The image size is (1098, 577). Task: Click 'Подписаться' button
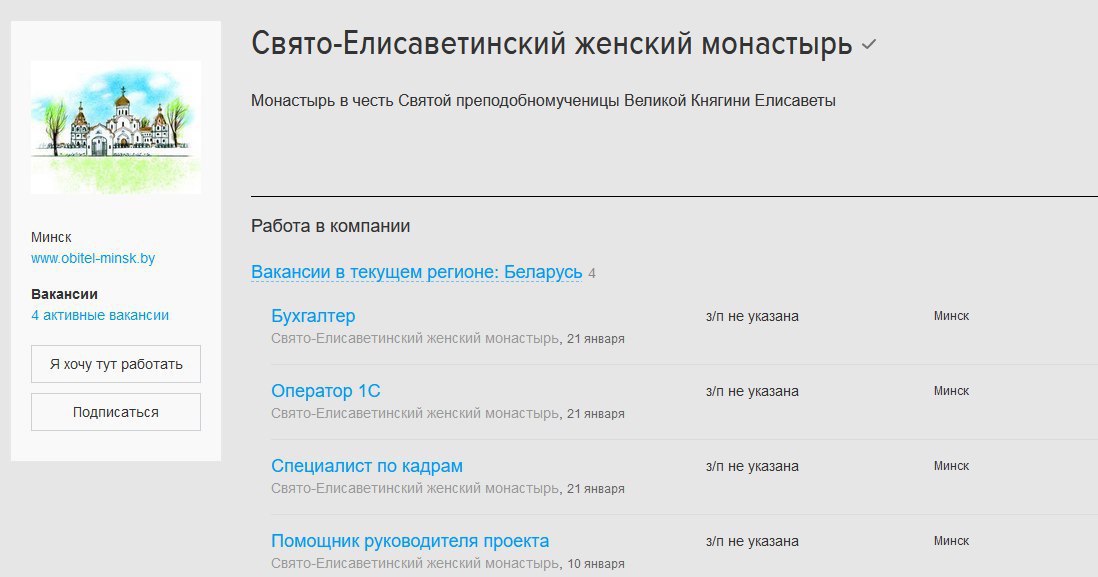[116, 412]
